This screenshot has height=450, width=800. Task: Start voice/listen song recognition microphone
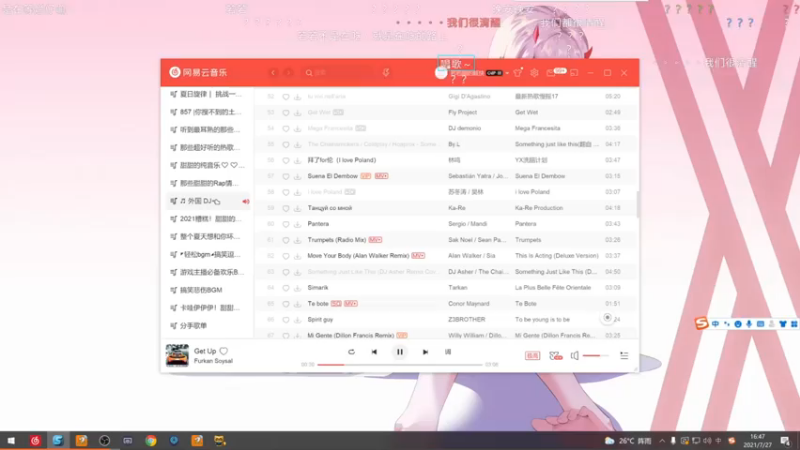coord(386,72)
